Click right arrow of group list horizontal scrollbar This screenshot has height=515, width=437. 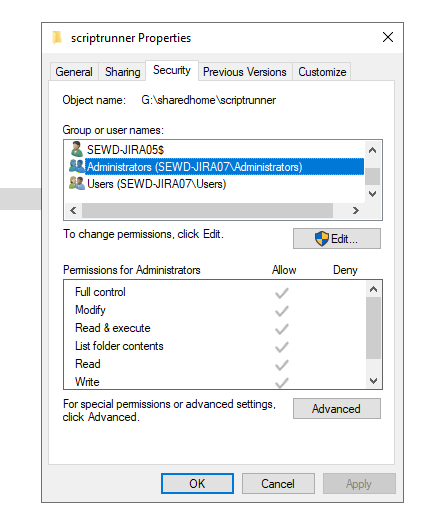click(x=356, y=211)
